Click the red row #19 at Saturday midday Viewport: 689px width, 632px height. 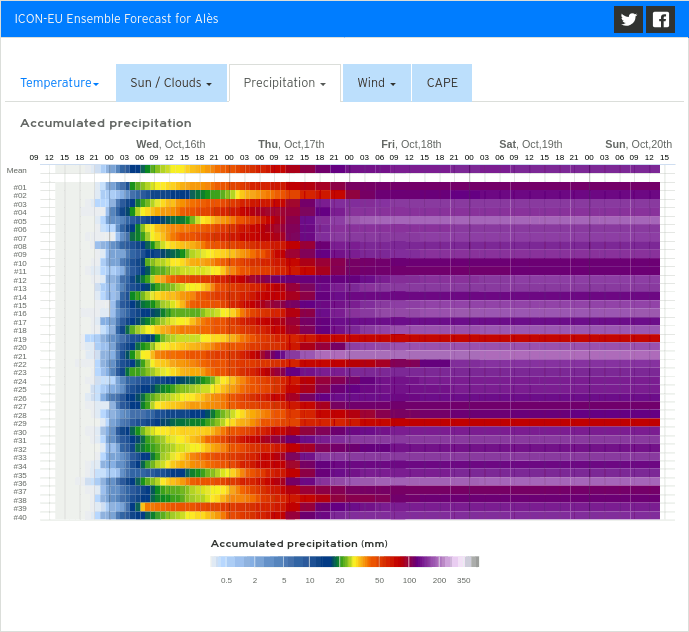[x=529, y=338]
